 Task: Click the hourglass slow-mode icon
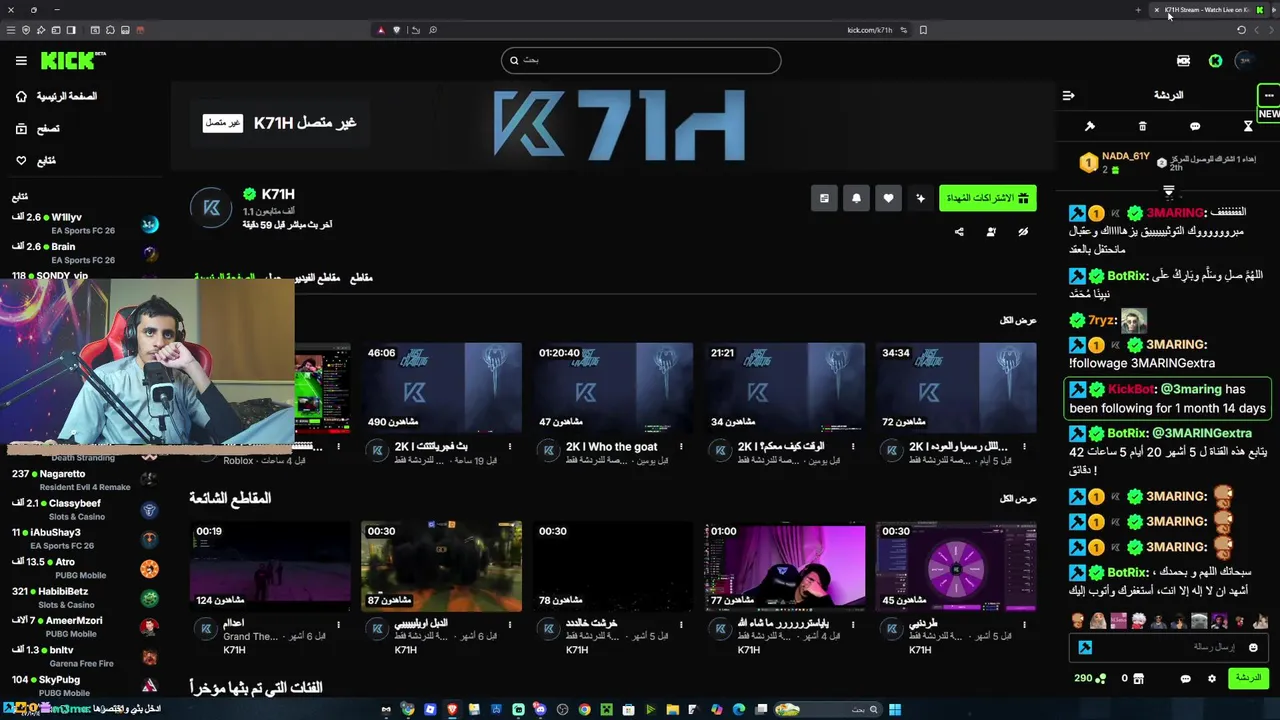coord(1248,127)
